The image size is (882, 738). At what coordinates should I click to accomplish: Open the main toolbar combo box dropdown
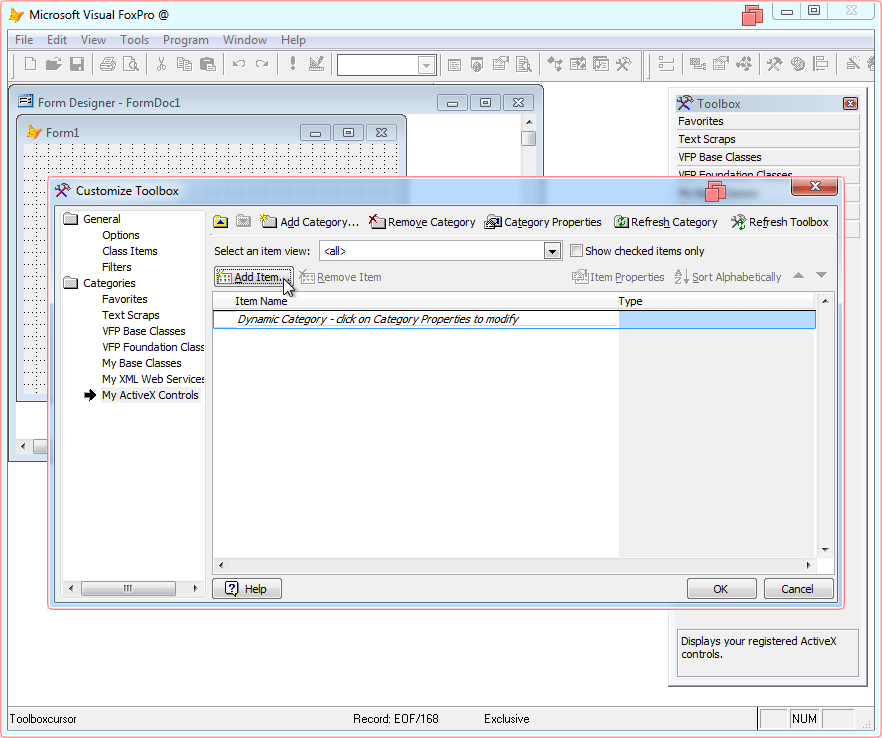(x=426, y=65)
